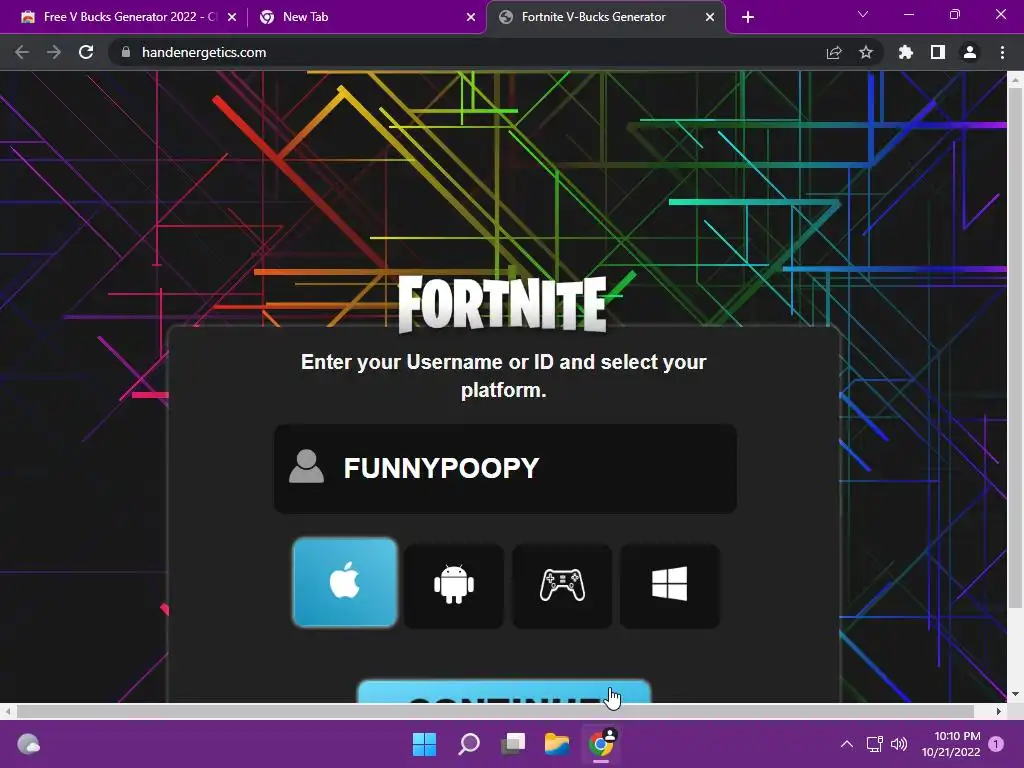Open the tab search dropdown chevron

[x=863, y=14]
